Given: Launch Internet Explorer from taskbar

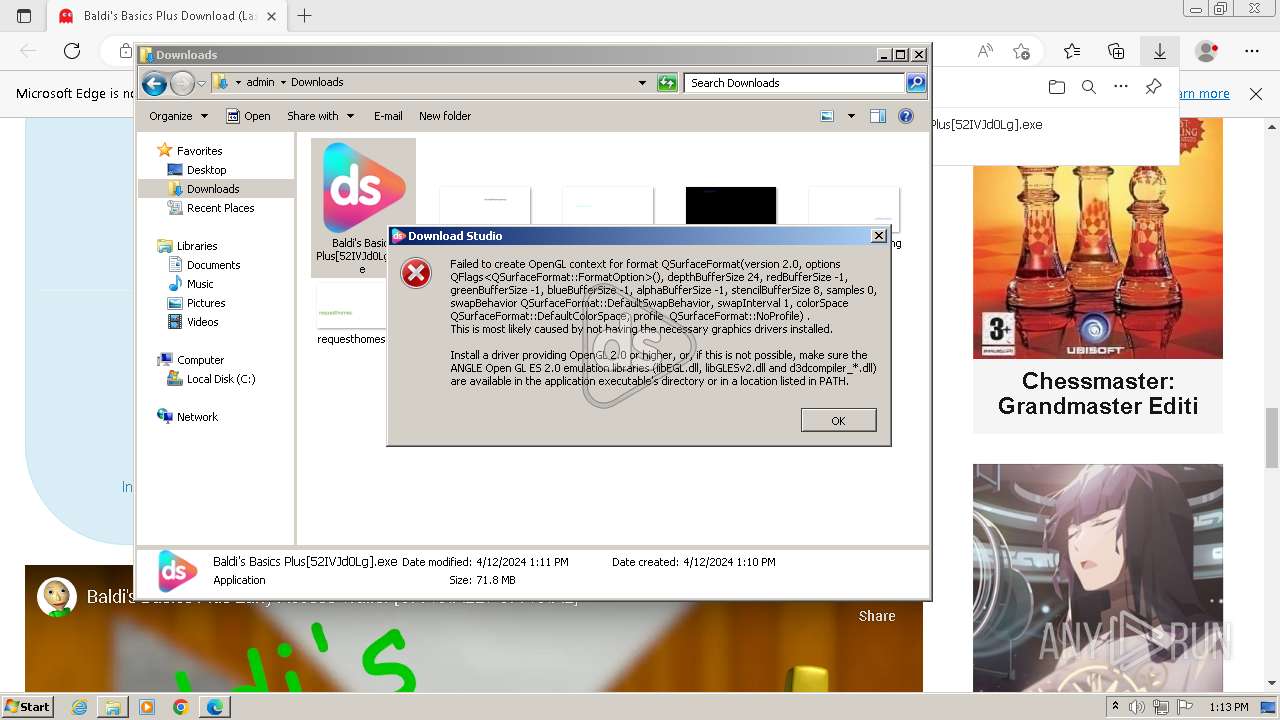Looking at the screenshot, I should [x=80, y=707].
